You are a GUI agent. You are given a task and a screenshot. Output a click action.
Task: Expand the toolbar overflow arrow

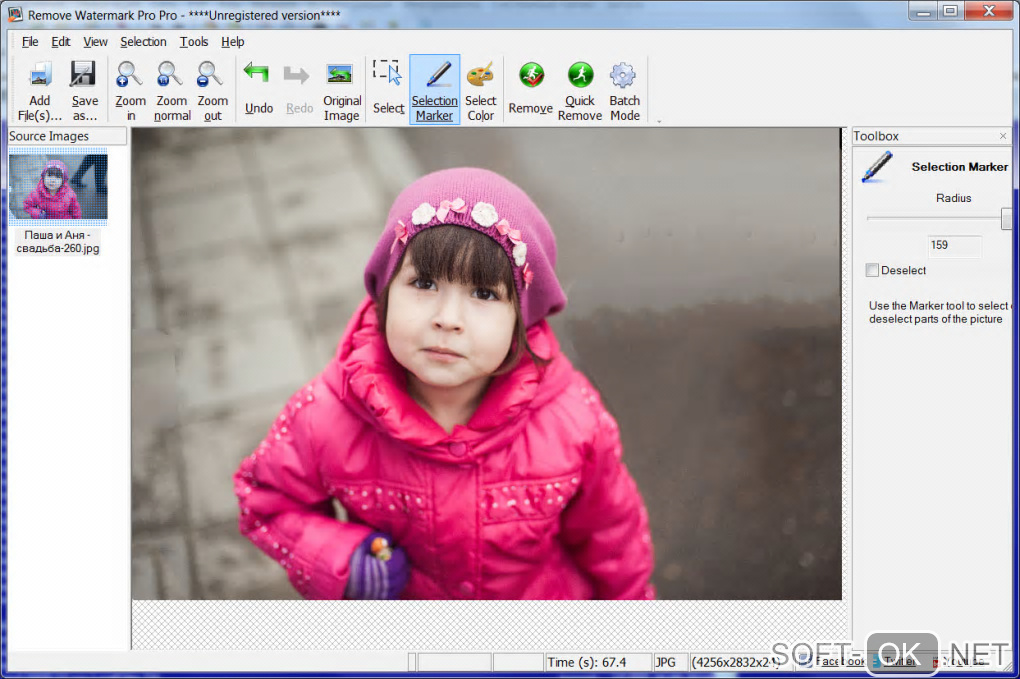(659, 121)
